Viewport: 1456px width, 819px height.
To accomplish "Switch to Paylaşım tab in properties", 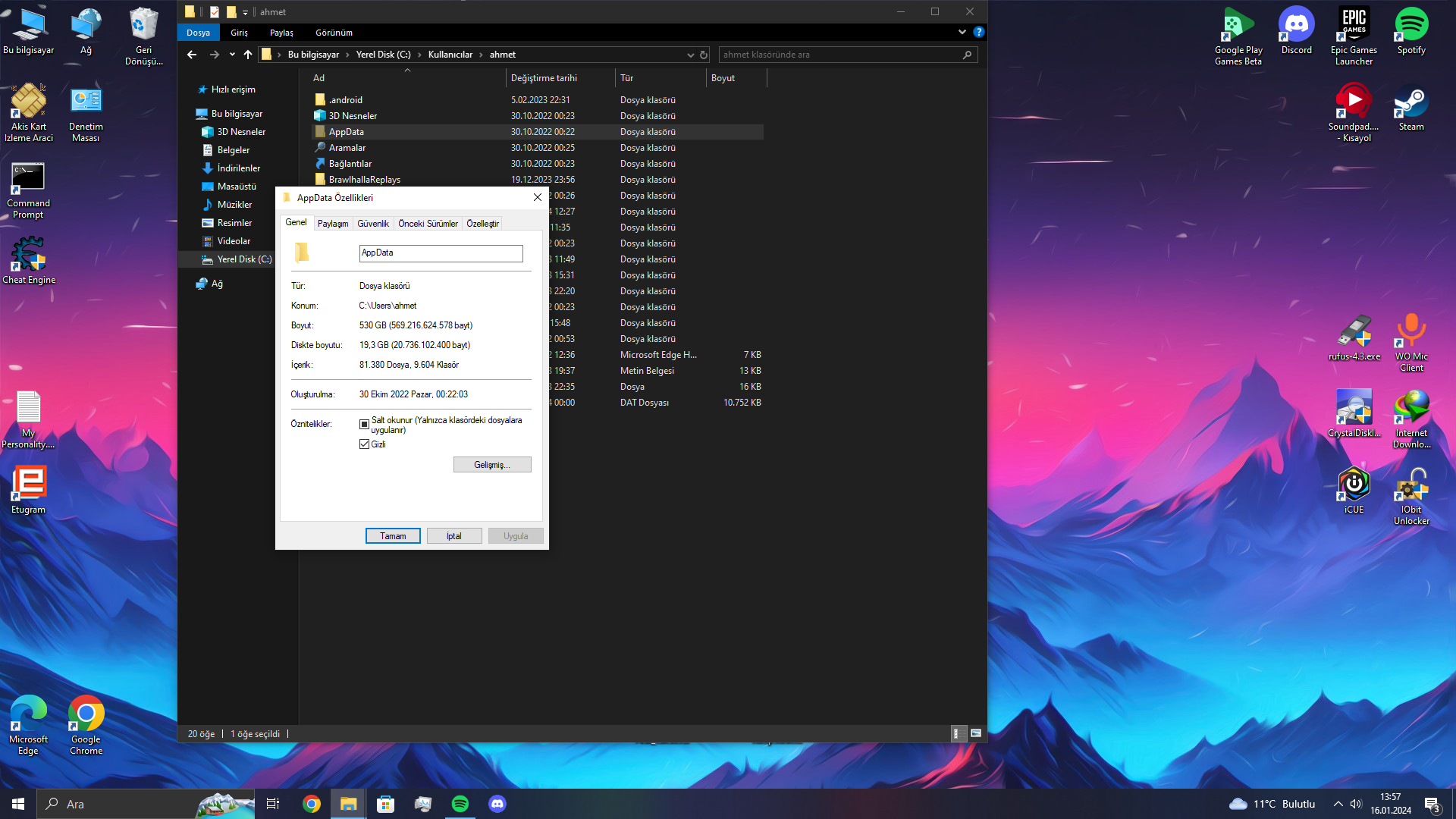I will 333,224.
